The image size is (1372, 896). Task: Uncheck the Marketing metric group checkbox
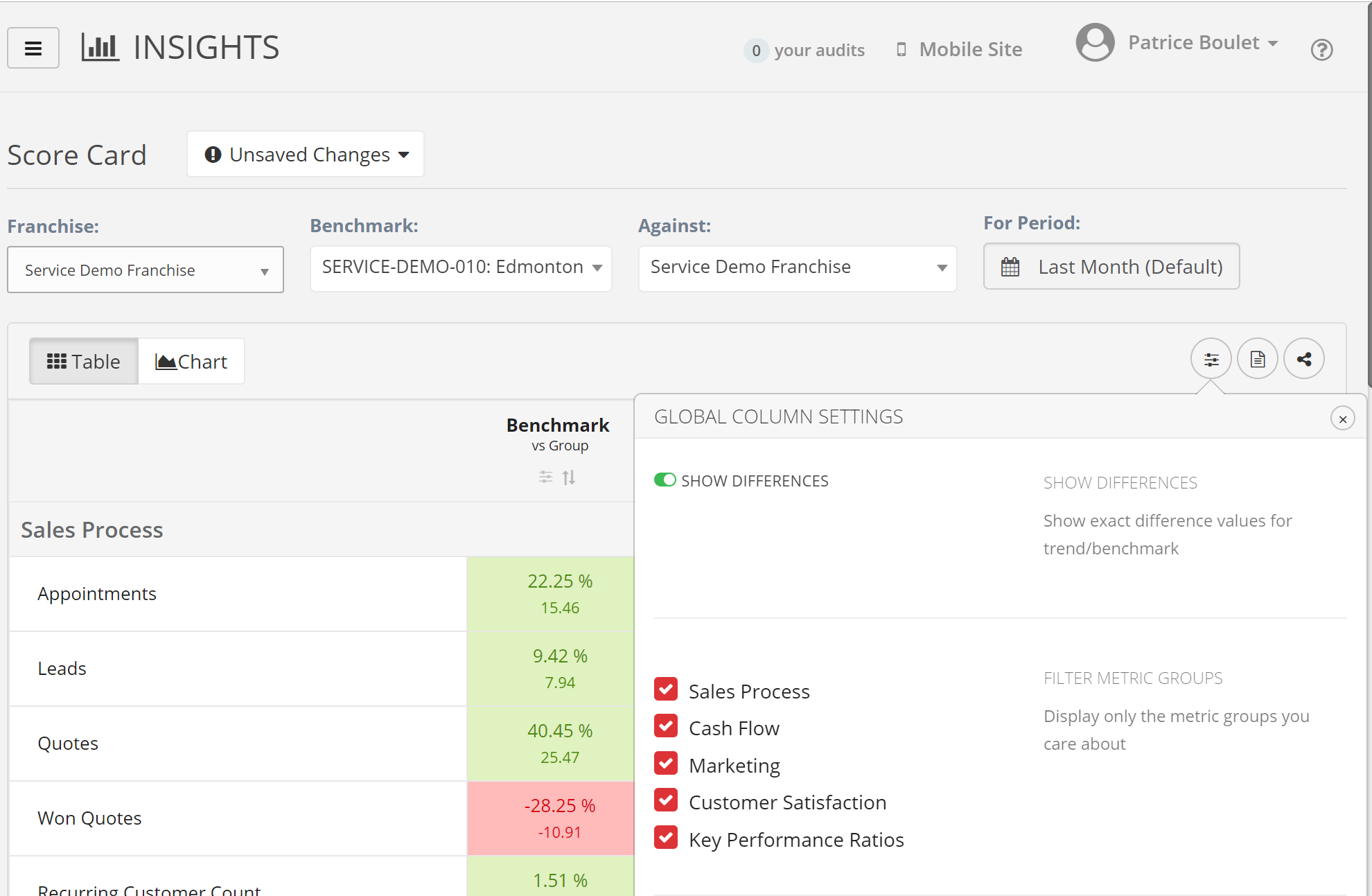[x=666, y=764]
